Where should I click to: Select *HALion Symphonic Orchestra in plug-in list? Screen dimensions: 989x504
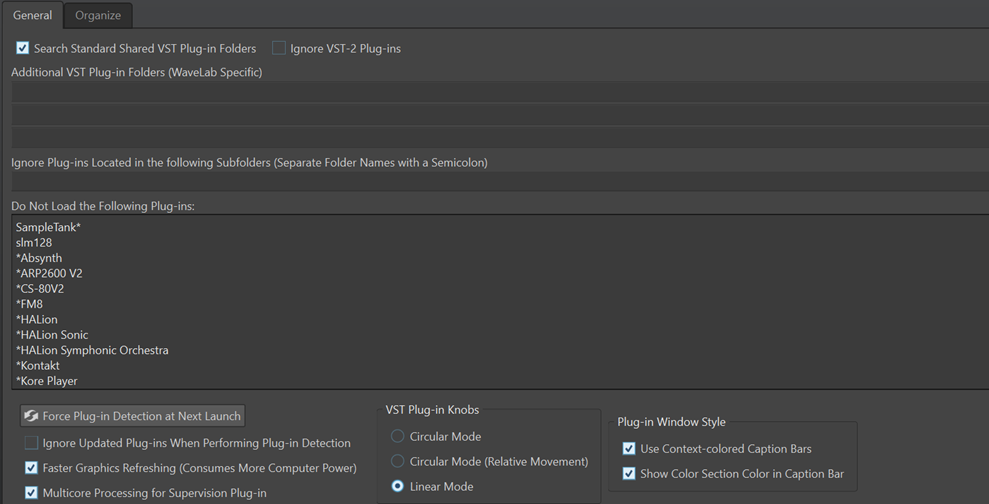coord(92,351)
